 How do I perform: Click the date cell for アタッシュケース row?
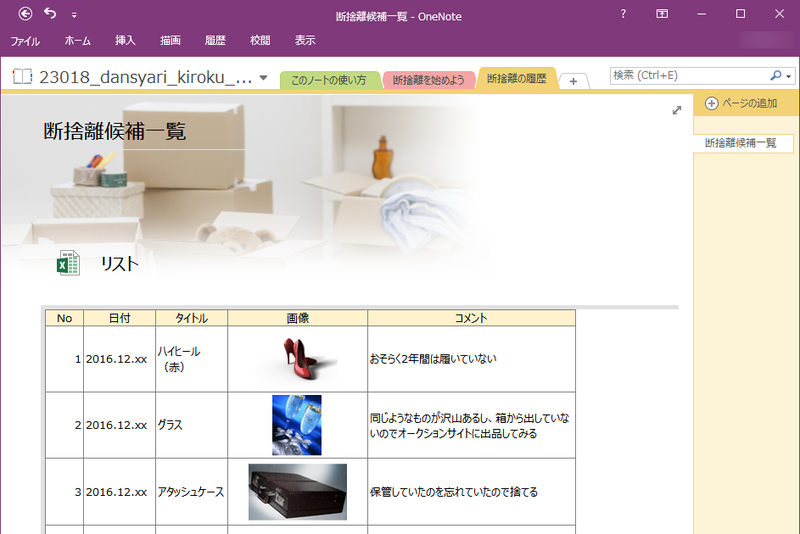pos(119,492)
